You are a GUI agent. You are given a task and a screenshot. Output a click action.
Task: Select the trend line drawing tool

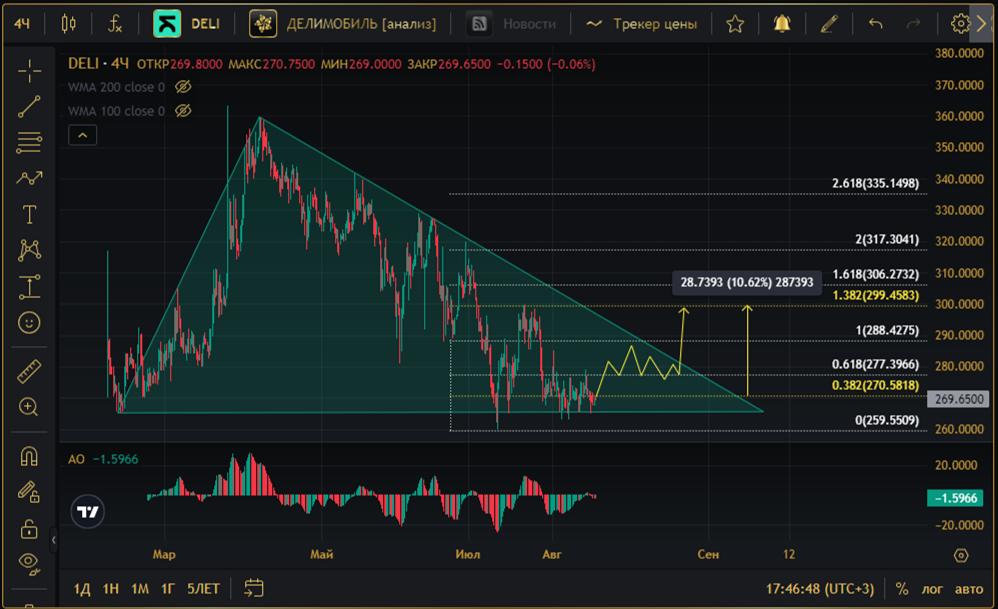[29, 107]
